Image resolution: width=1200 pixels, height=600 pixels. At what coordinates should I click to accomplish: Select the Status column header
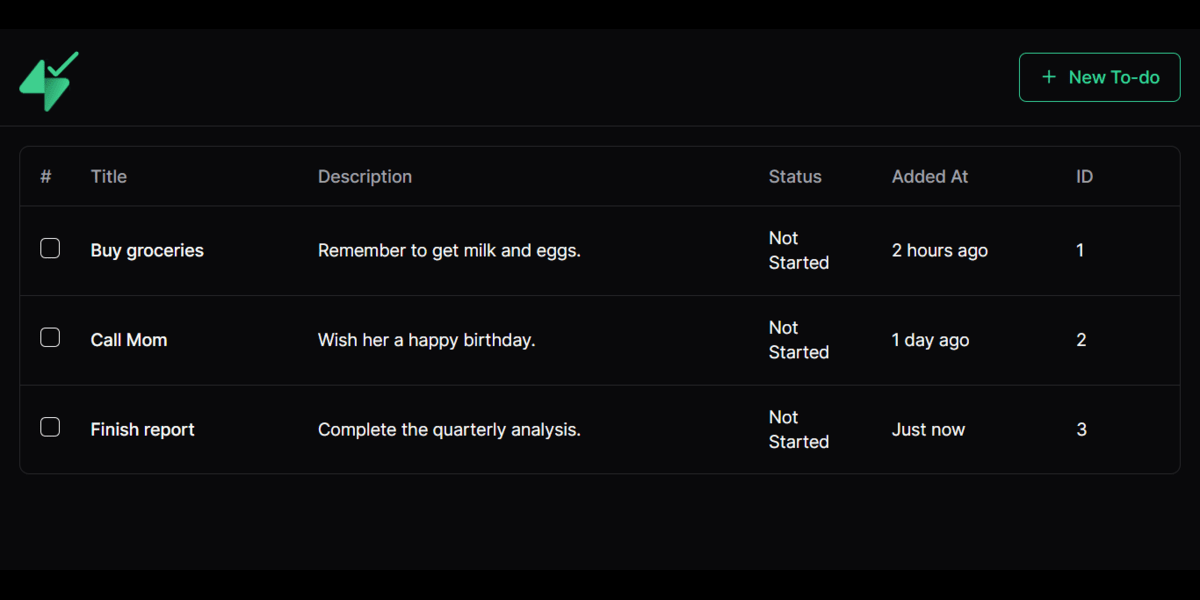795,177
